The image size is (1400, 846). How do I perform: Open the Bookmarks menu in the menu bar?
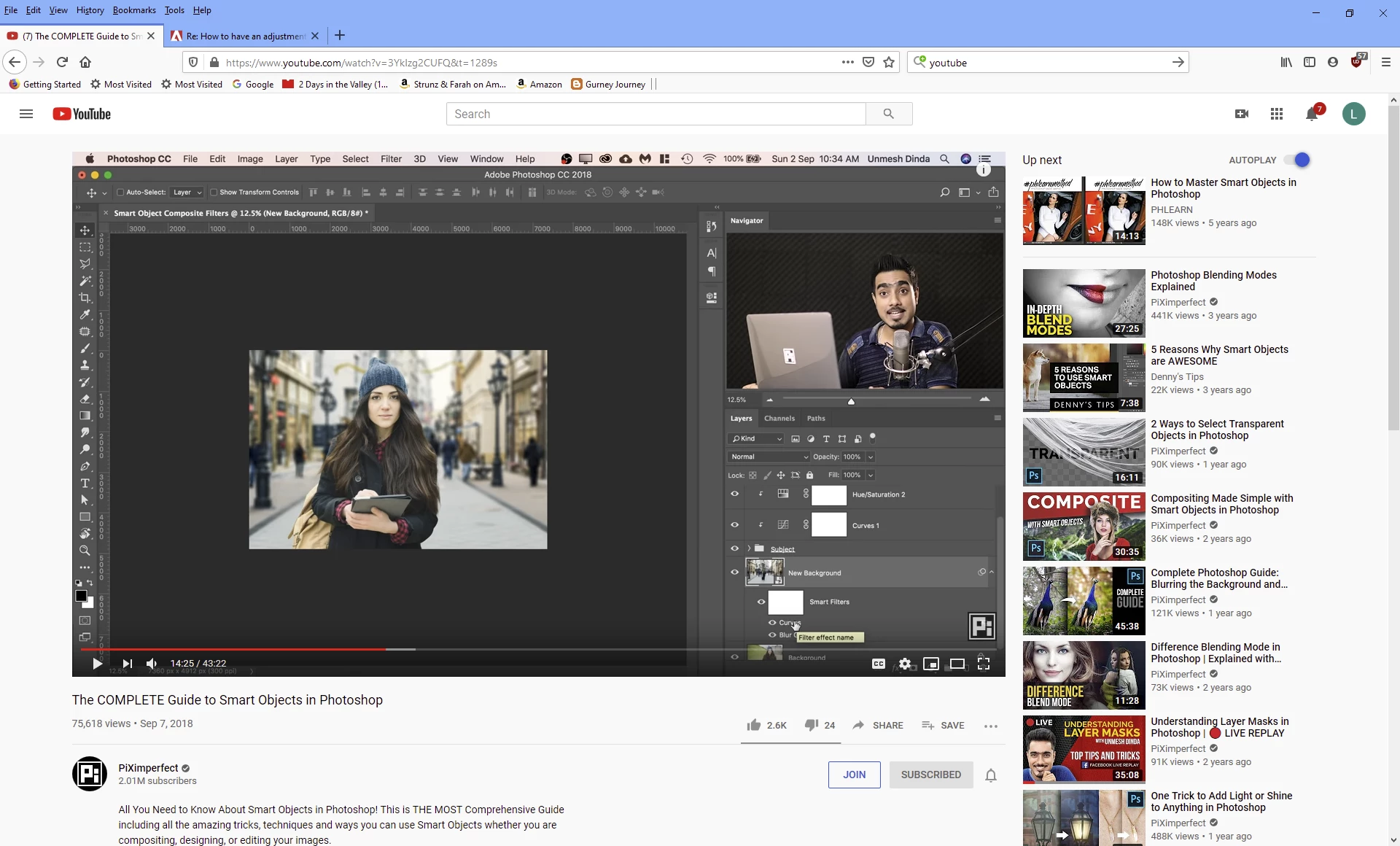click(134, 10)
